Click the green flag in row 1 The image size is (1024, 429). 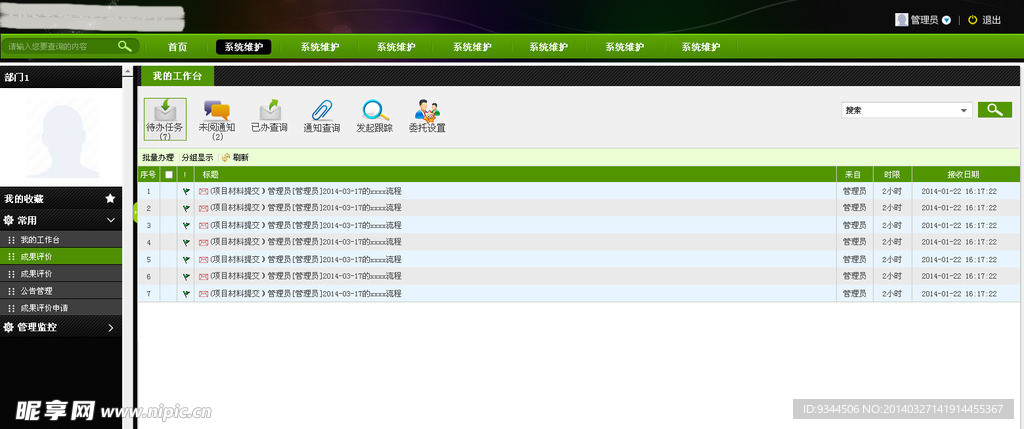coord(186,191)
